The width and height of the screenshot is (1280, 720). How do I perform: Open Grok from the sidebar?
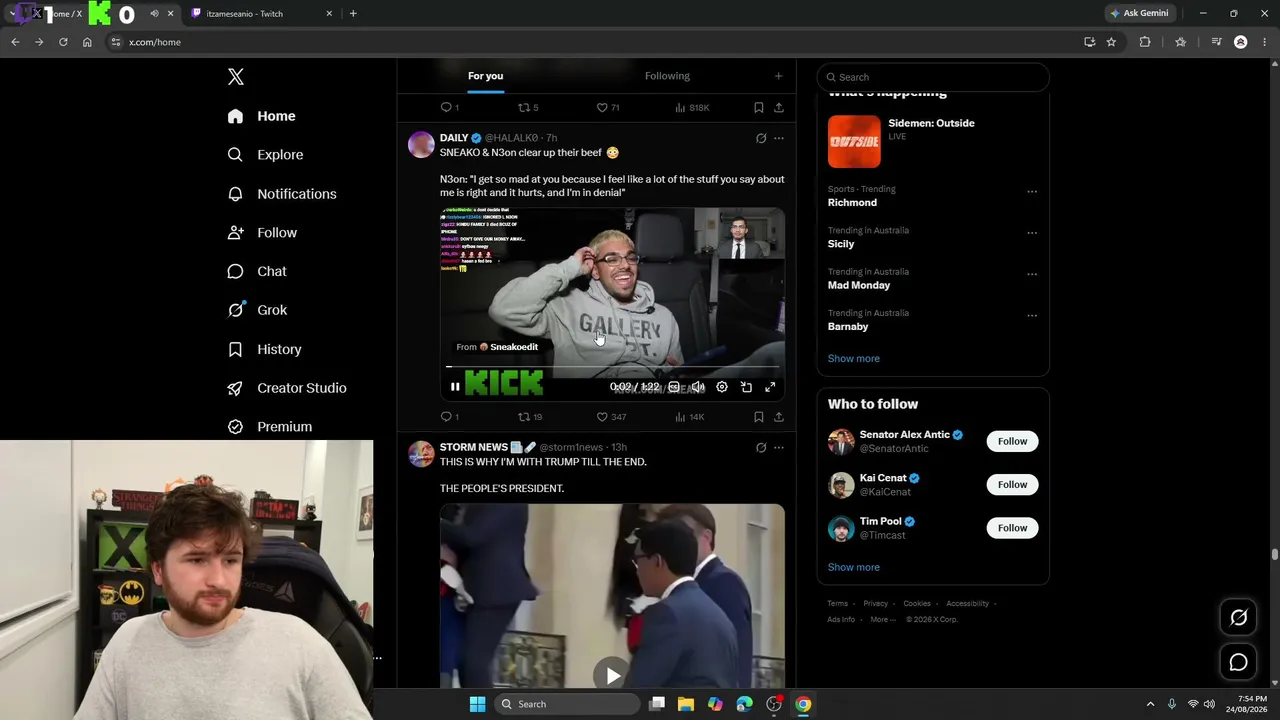257,310
